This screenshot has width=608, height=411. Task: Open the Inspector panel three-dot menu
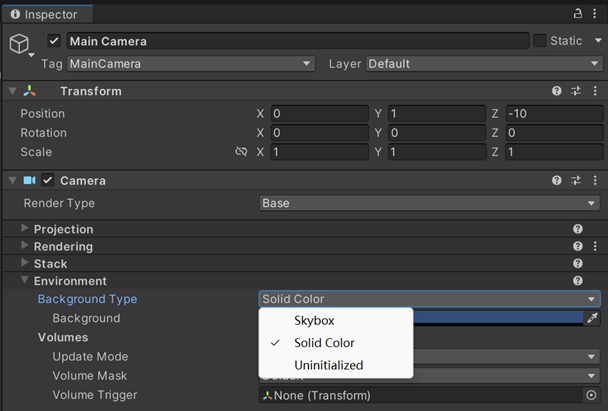coord(596,14)
